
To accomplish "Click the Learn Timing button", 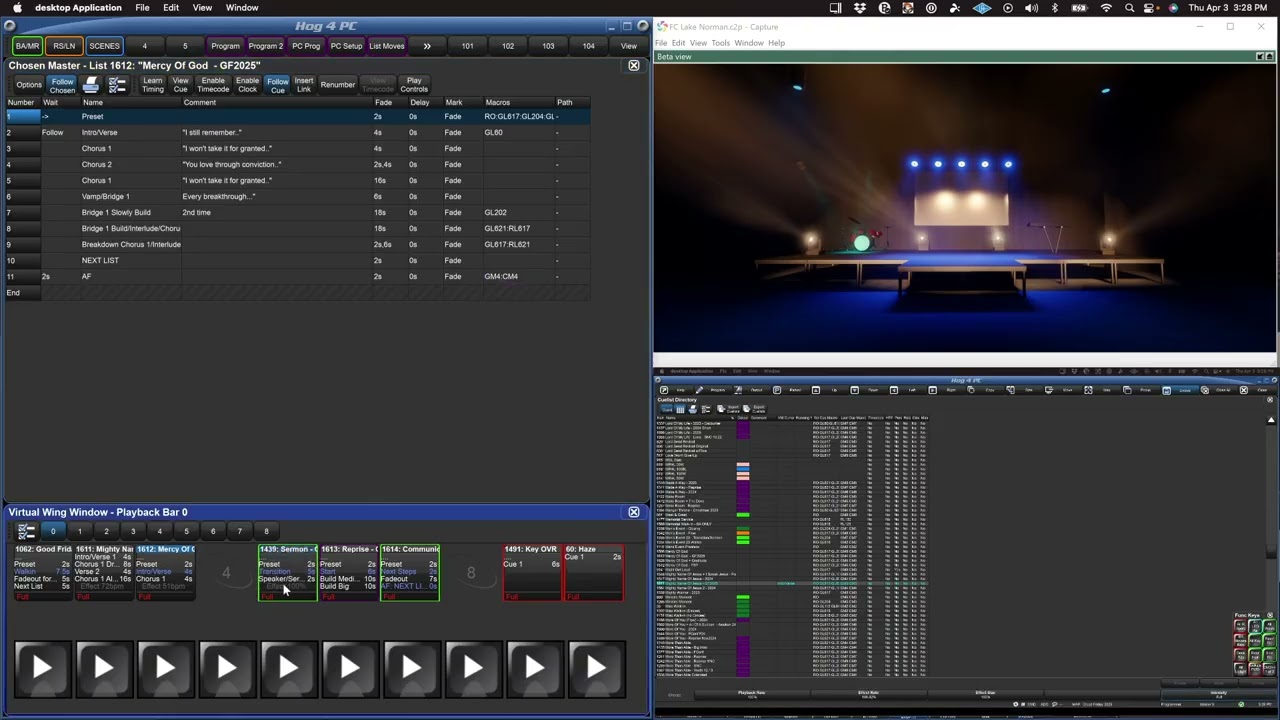I will coord(152,85).
